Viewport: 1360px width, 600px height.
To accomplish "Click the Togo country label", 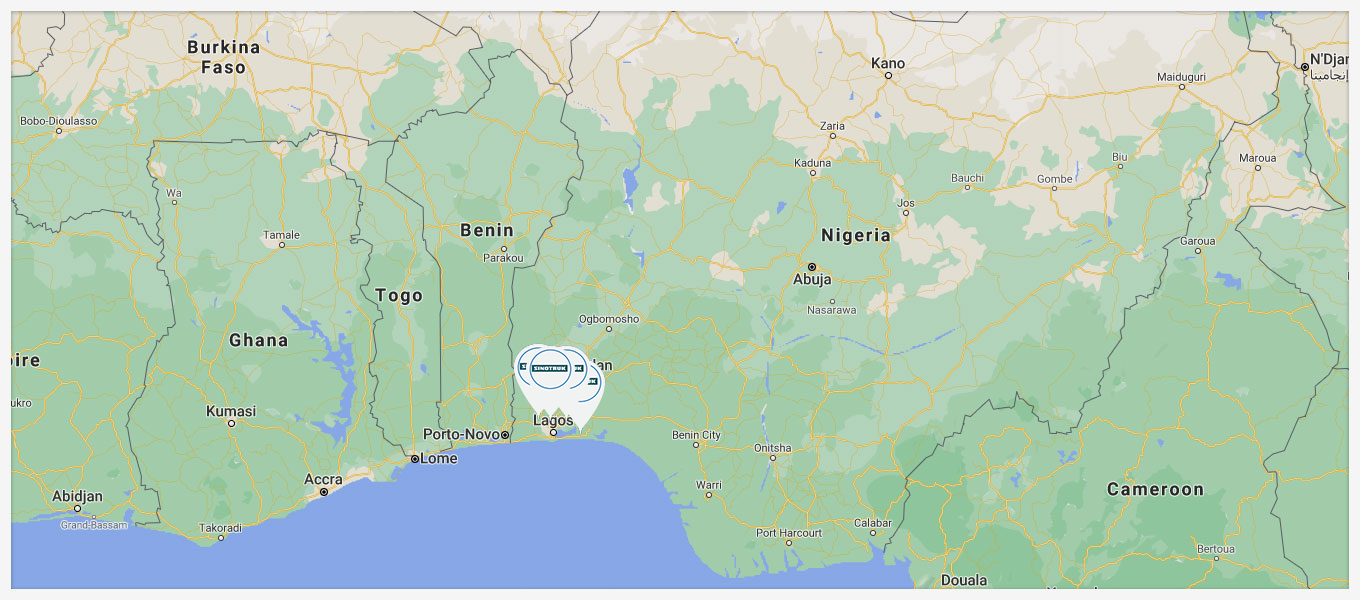I will [x=399, y=295].
